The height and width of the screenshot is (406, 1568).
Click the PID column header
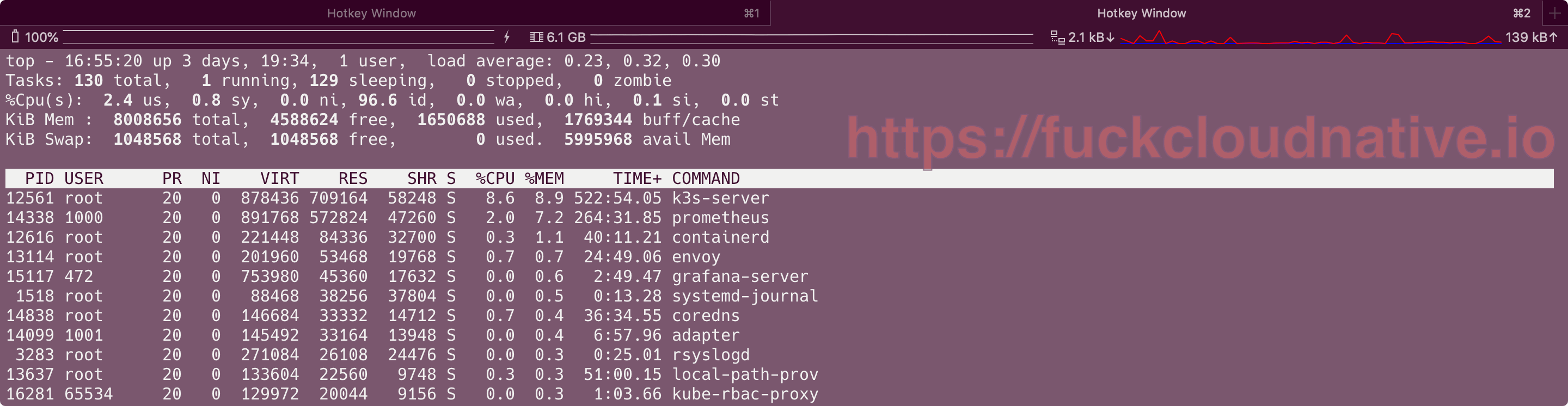pyautogui.click(x=40, y=179)
